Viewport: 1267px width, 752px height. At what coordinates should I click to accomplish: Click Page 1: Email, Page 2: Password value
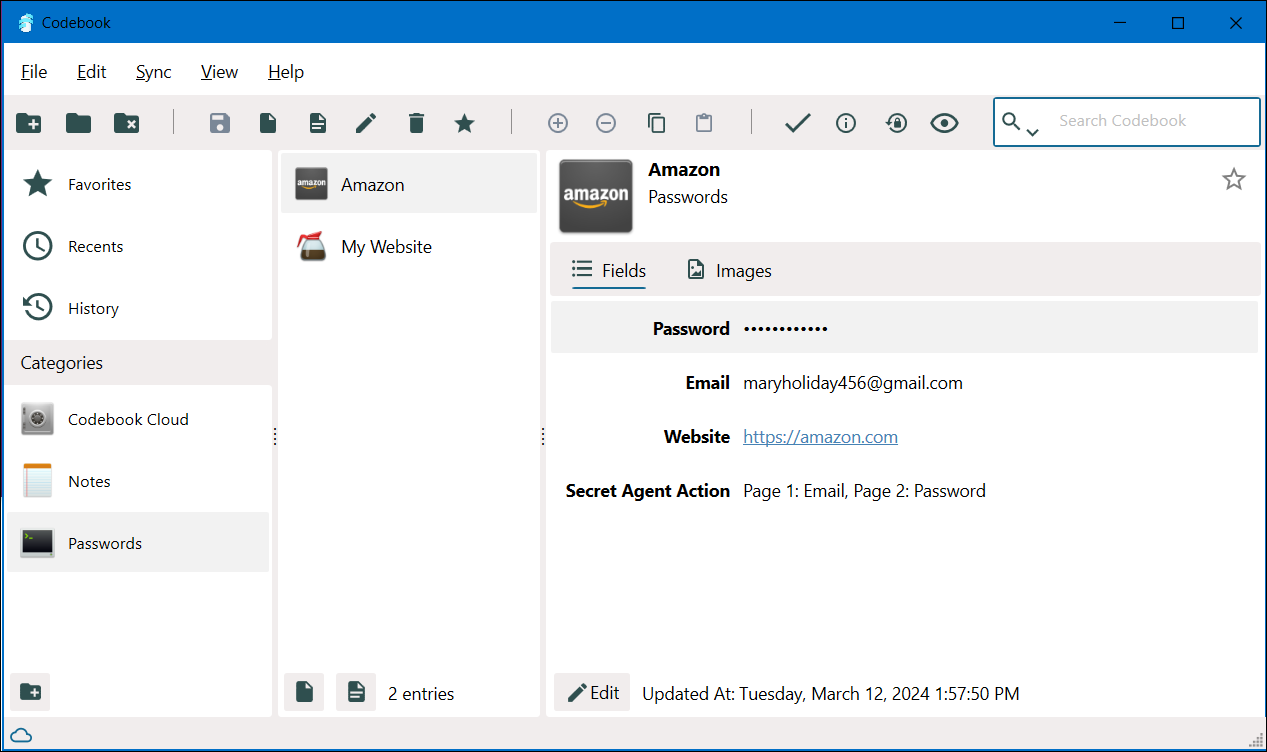865,491
